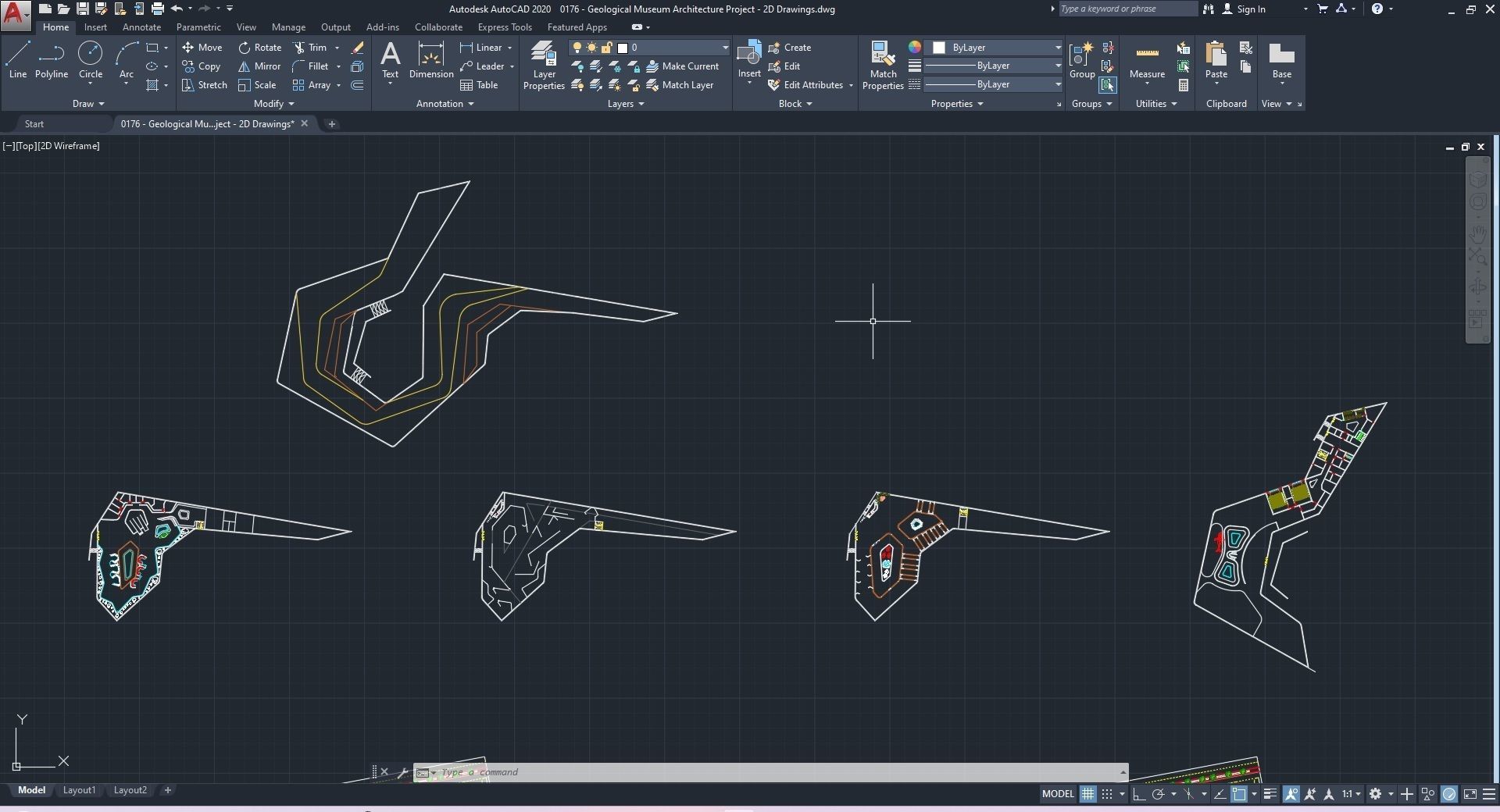Select the Stretch tool

(205, 85)
